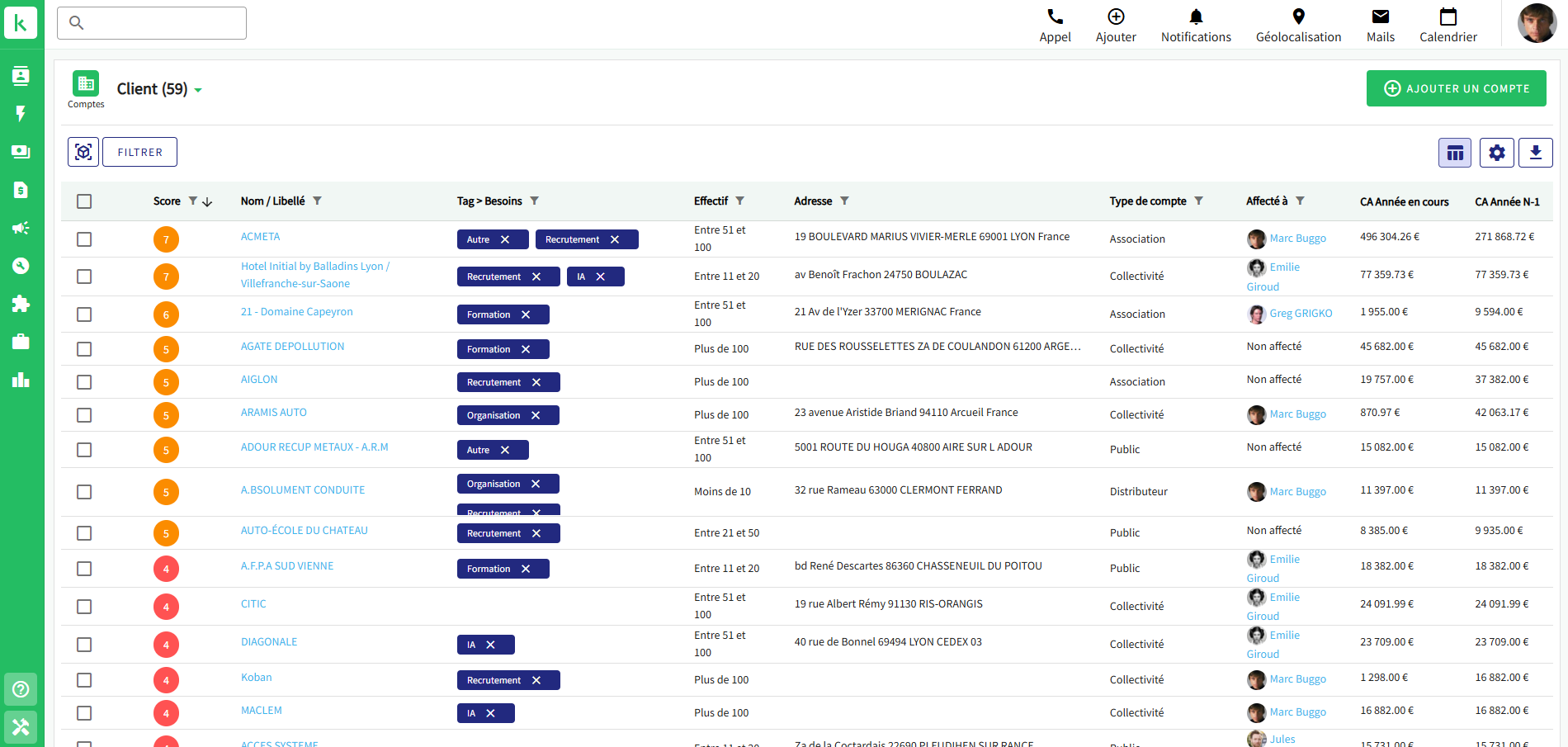Open the Ajouter menu item
This screenshot has height=747, width=1568.
1116,26
